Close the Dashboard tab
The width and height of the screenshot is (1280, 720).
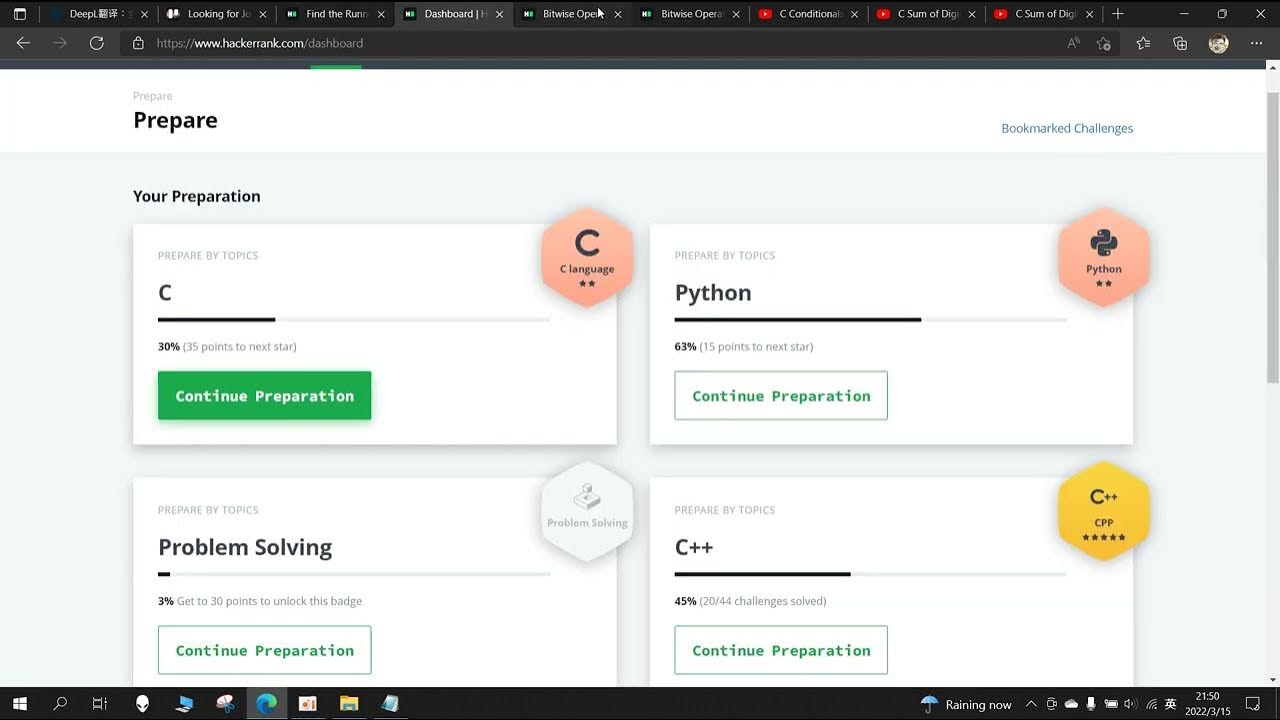pos(499,14)
